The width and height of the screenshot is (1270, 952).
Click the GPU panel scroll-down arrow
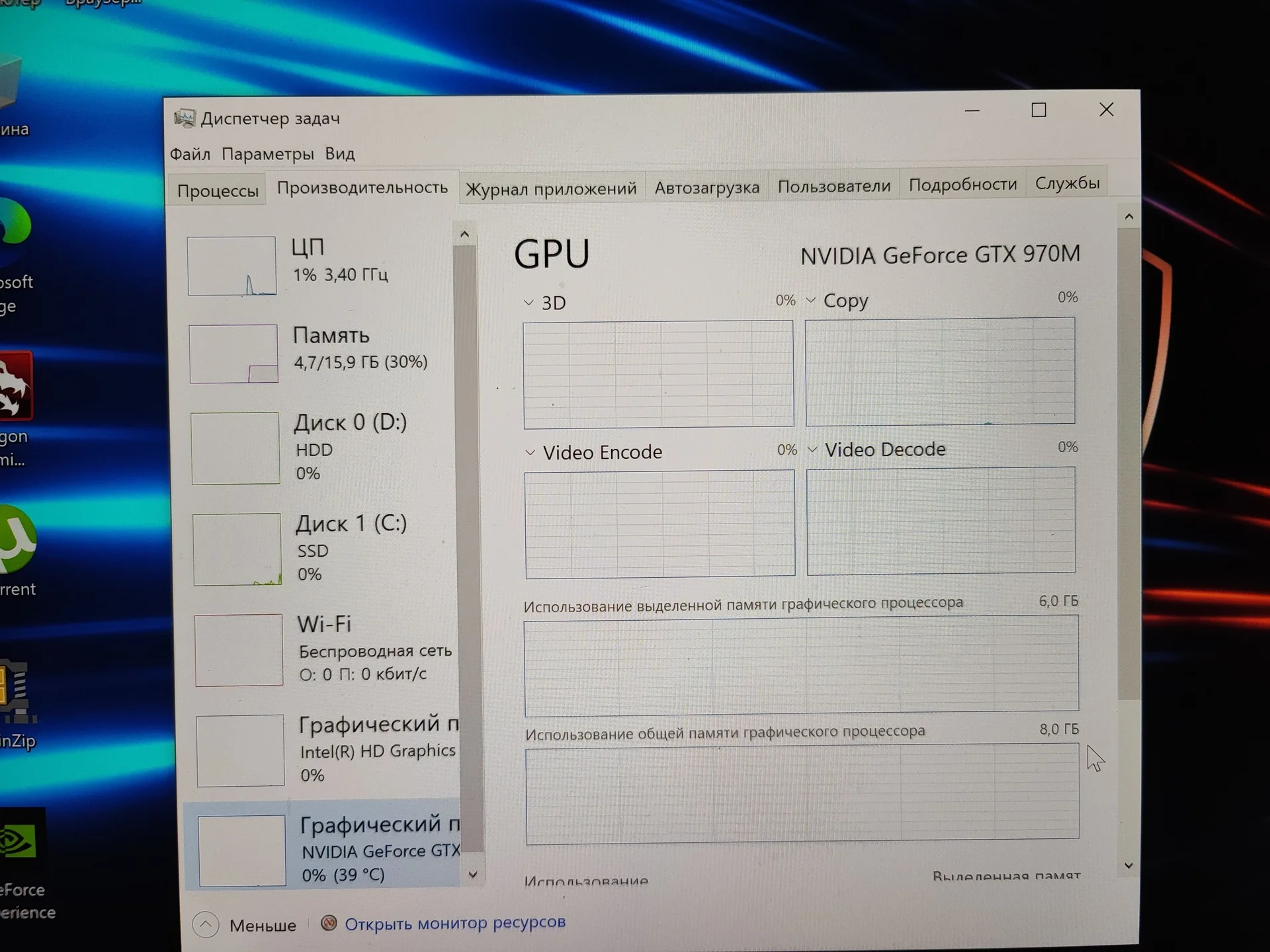1129,865
